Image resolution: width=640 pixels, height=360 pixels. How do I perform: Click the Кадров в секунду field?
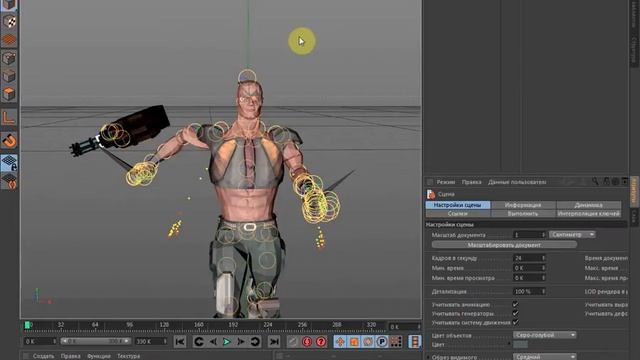click(x=529, y=258)
